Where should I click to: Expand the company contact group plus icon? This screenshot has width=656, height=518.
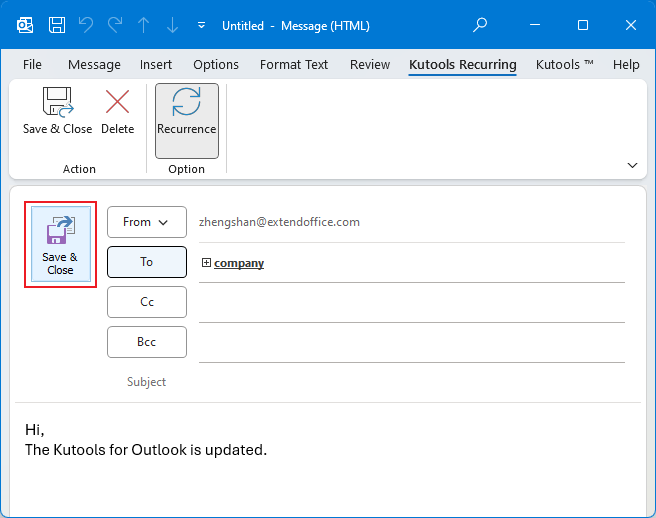pyautogui.click(x=206, y=262)
